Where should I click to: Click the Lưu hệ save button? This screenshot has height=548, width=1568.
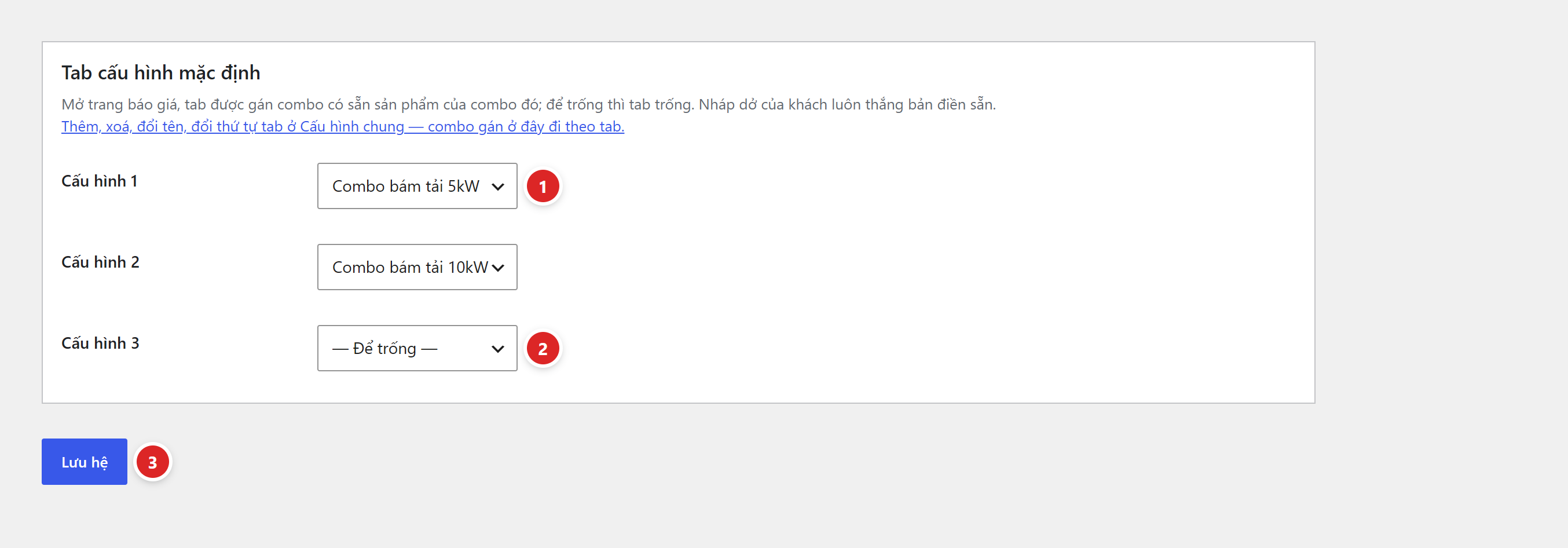point(84,462)
